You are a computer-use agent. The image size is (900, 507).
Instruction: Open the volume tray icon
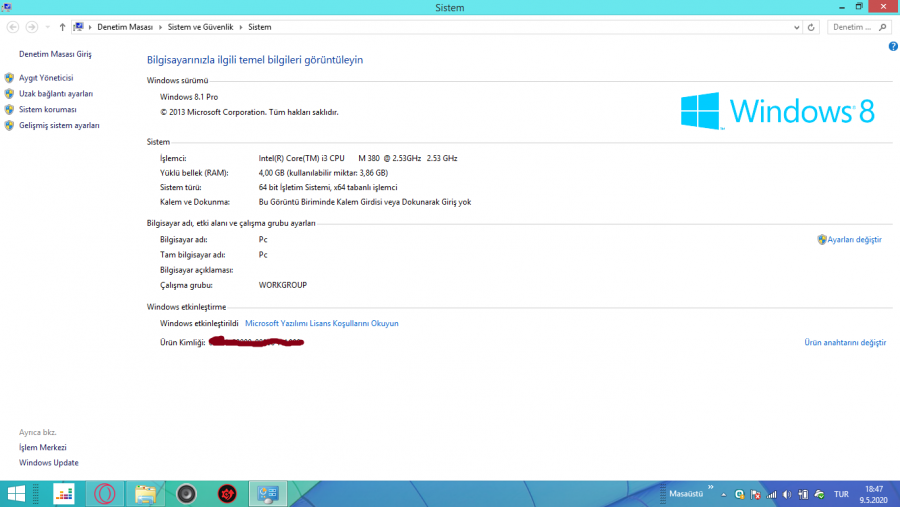coord(787,494)
